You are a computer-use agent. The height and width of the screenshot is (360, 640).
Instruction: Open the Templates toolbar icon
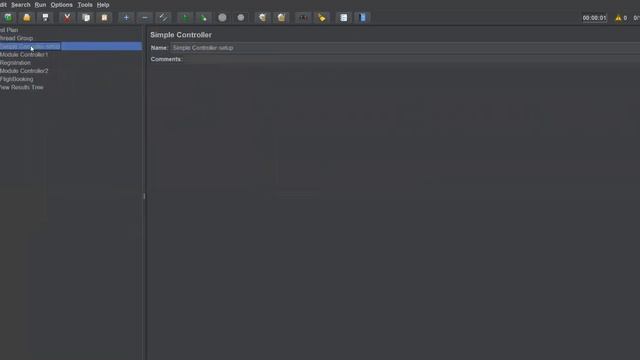coord(8,18)
